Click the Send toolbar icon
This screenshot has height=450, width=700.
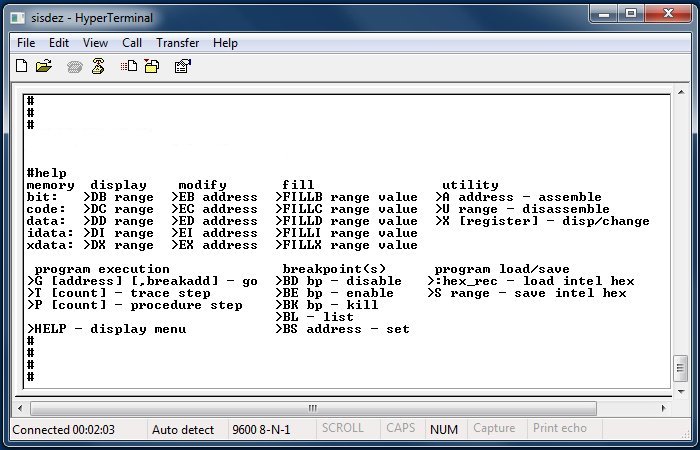[x=129, y=66]
